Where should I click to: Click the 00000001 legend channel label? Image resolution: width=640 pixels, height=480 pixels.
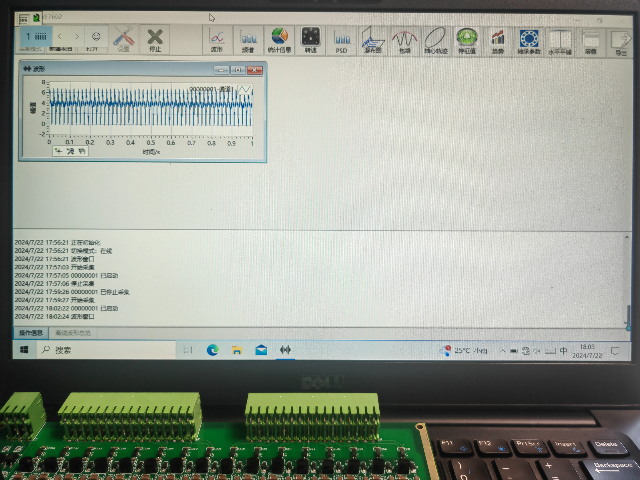coord(211,89)
